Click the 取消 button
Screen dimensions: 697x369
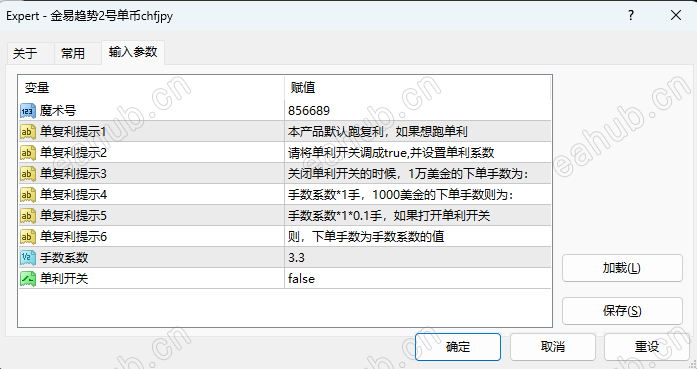(553, 347)
